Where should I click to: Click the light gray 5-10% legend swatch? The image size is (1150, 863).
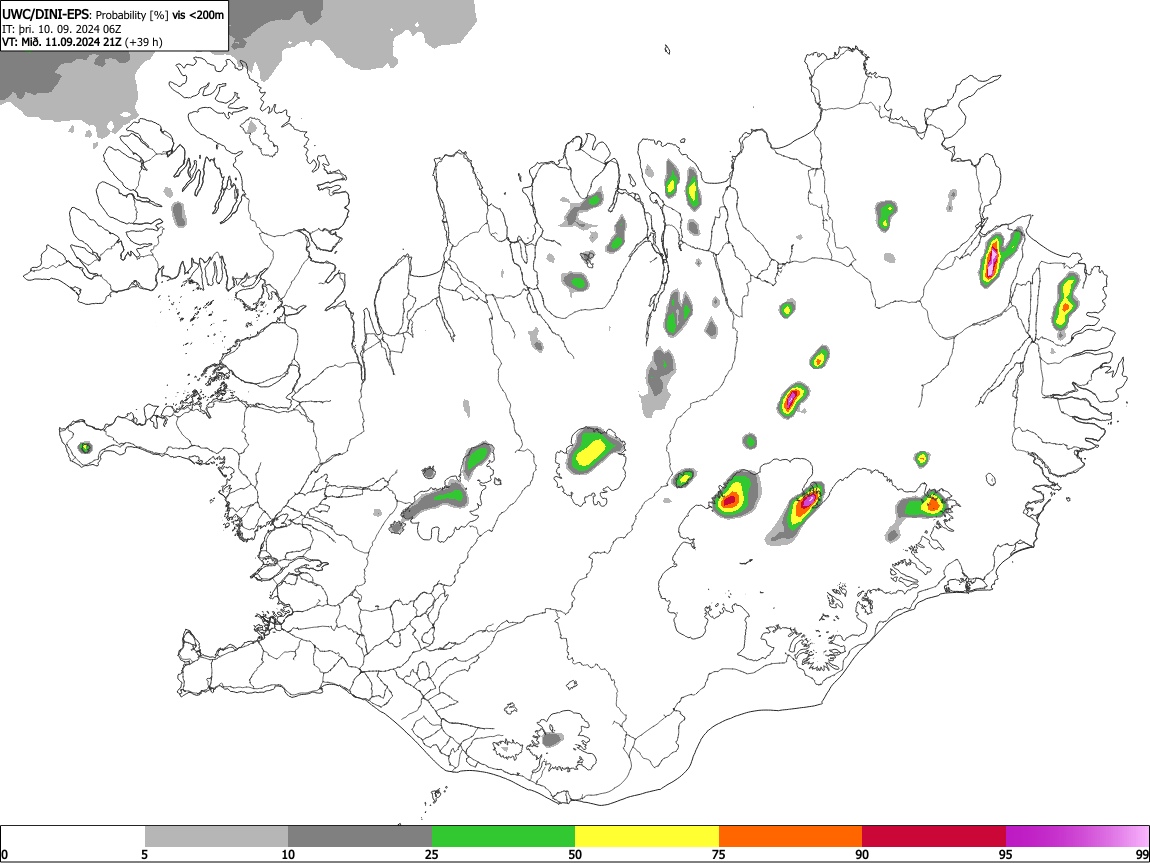pyautogui.click(x=216, y=836)
